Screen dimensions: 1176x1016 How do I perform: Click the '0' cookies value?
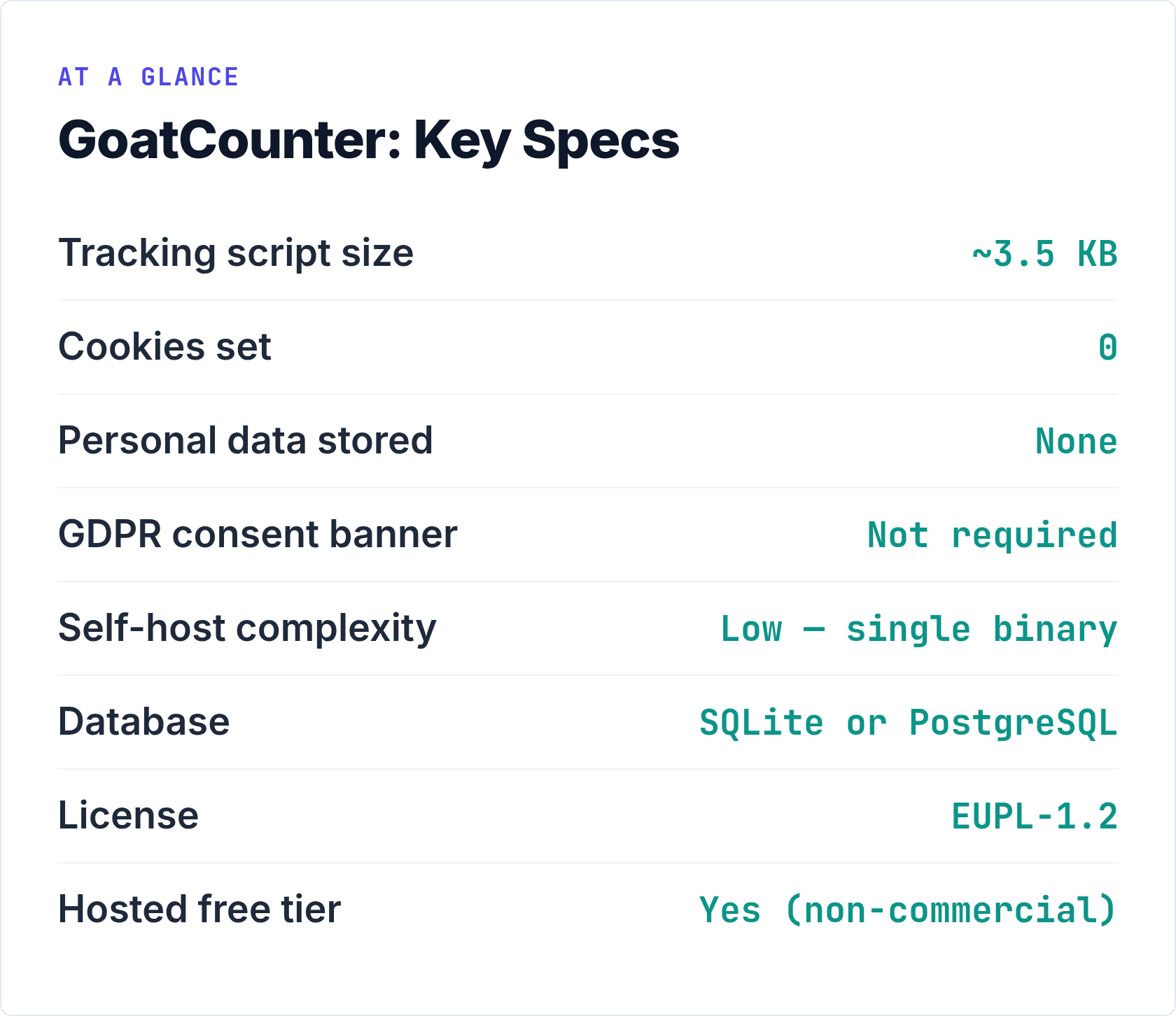click(x=1107, y=348)
